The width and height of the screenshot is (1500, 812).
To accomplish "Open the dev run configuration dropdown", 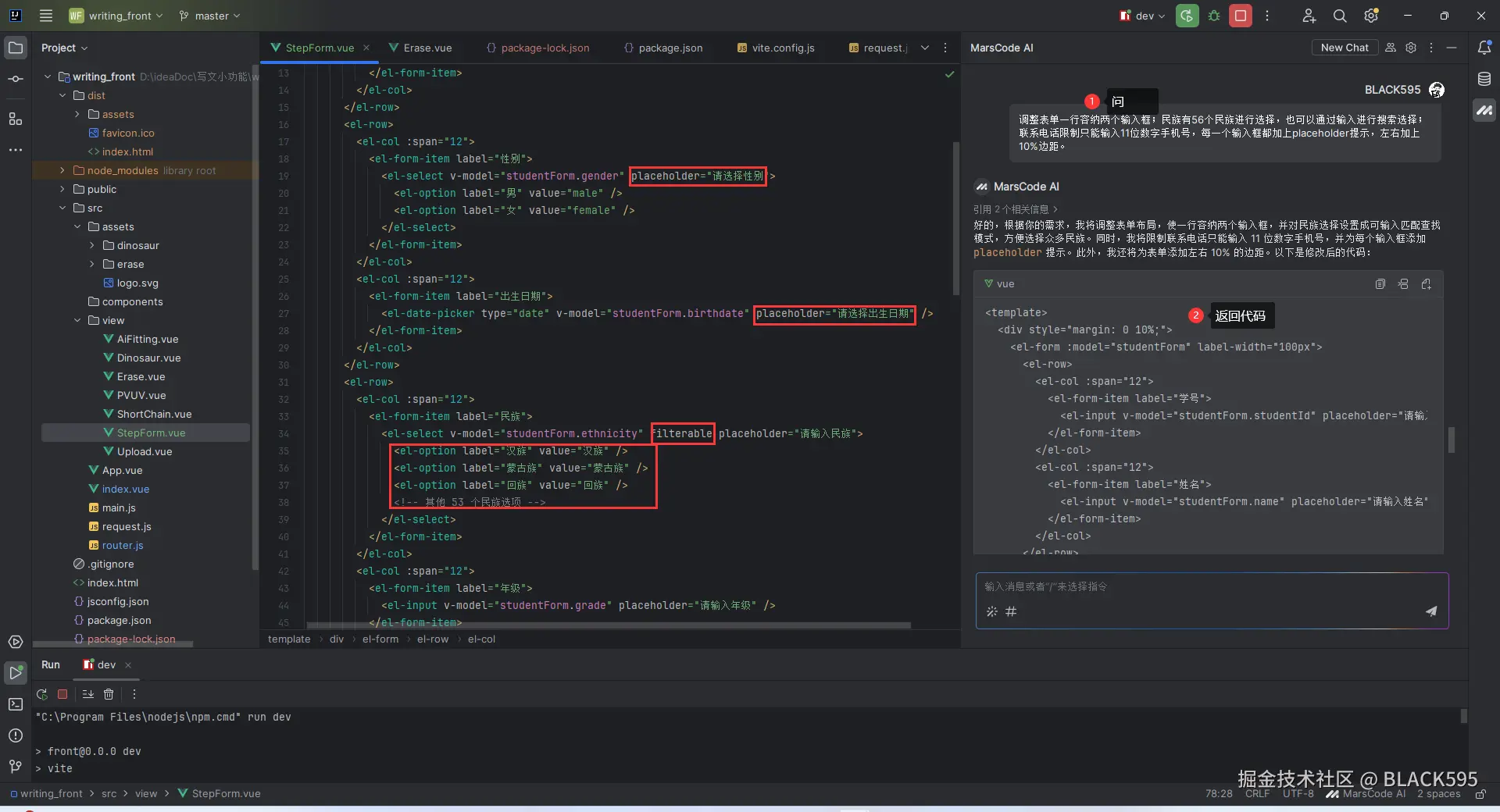I will (1142, 16).
